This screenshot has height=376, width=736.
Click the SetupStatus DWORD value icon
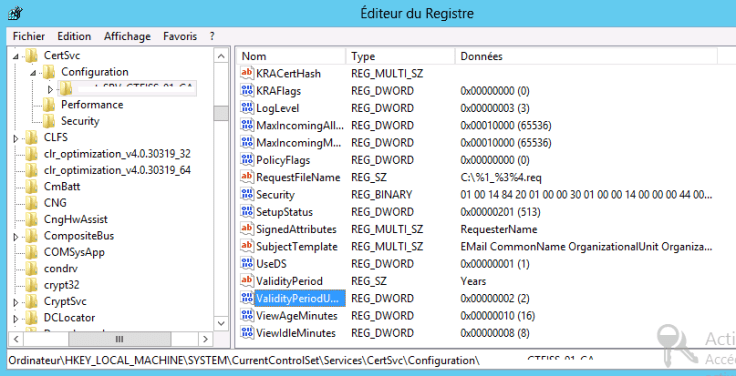tap(246, 212)
